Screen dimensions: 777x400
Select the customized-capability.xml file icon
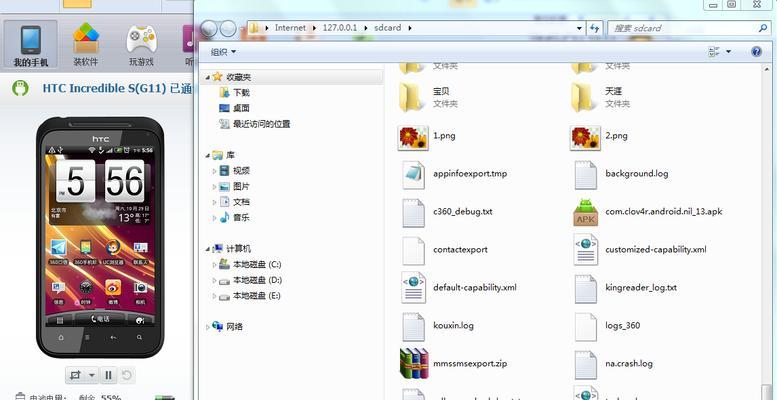tap(586, 250)
